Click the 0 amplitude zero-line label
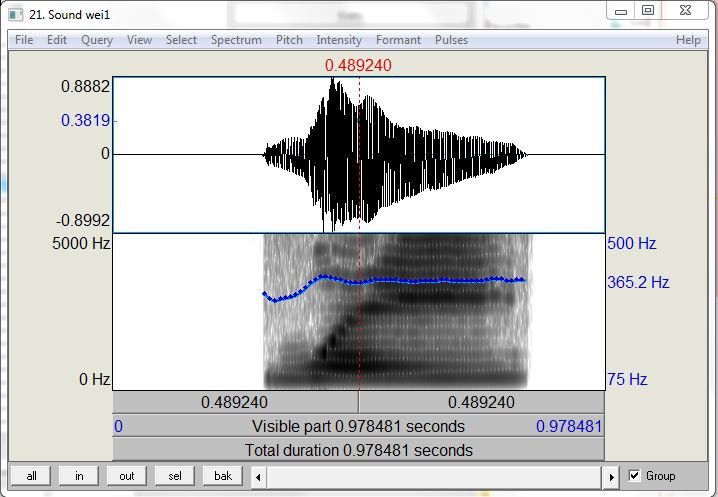This screenshot has height=497, width=718. click(x=105, y=153)
